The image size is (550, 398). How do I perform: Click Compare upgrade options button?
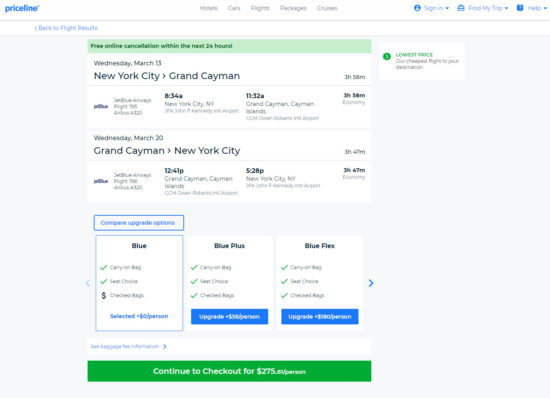point(139,223)
